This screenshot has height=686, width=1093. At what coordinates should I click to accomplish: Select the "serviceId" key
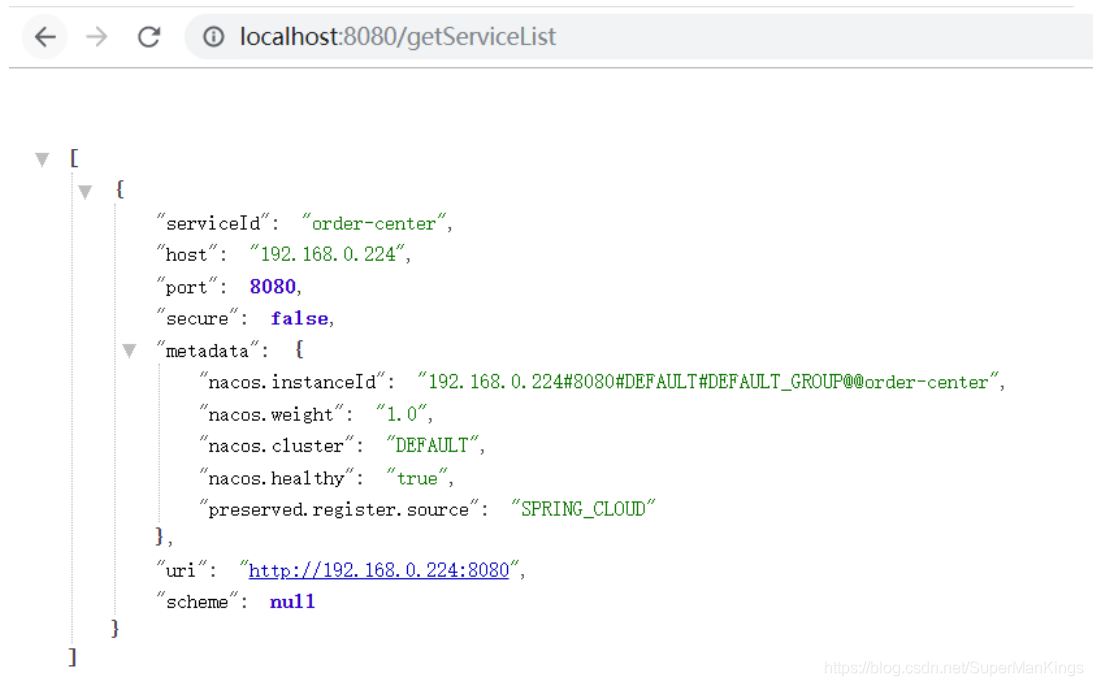[213, 223]
